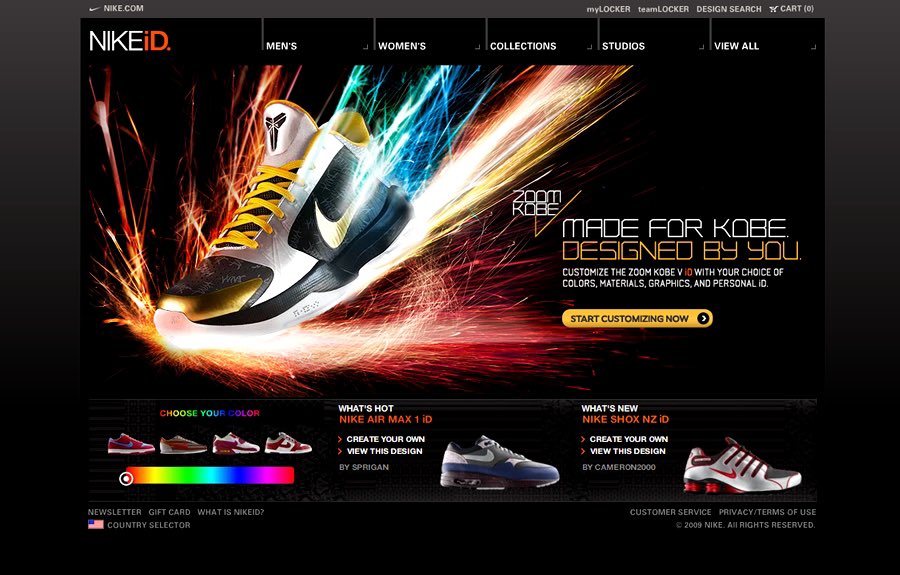Open the MEN'S menu
Image resolution: width=900 pixels, height=575 pixels.
(x=281, y=46)
